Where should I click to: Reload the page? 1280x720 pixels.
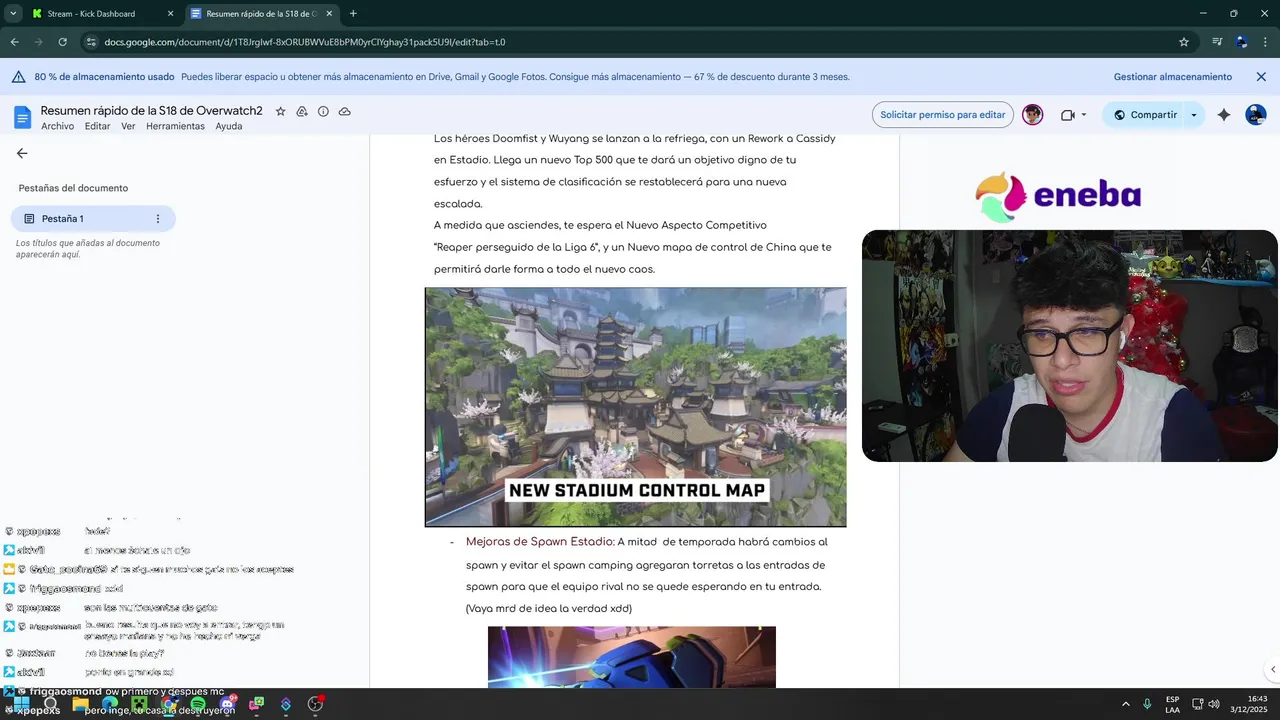tap(62, 42)
